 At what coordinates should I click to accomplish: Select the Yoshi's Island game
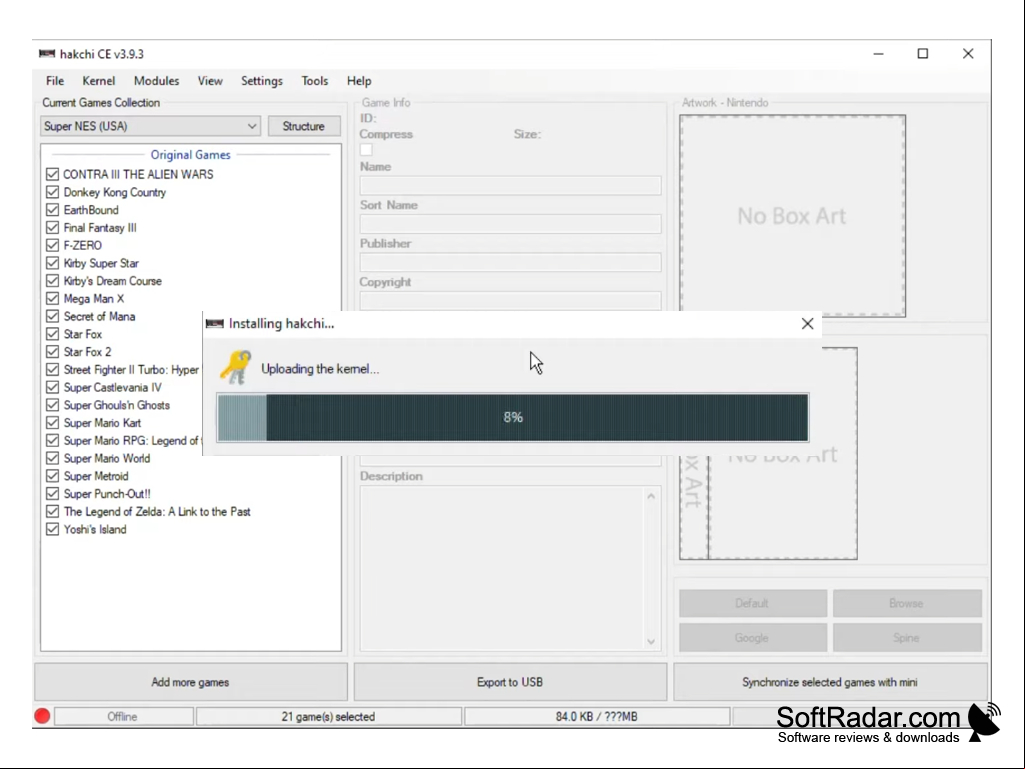click(95, 528)
